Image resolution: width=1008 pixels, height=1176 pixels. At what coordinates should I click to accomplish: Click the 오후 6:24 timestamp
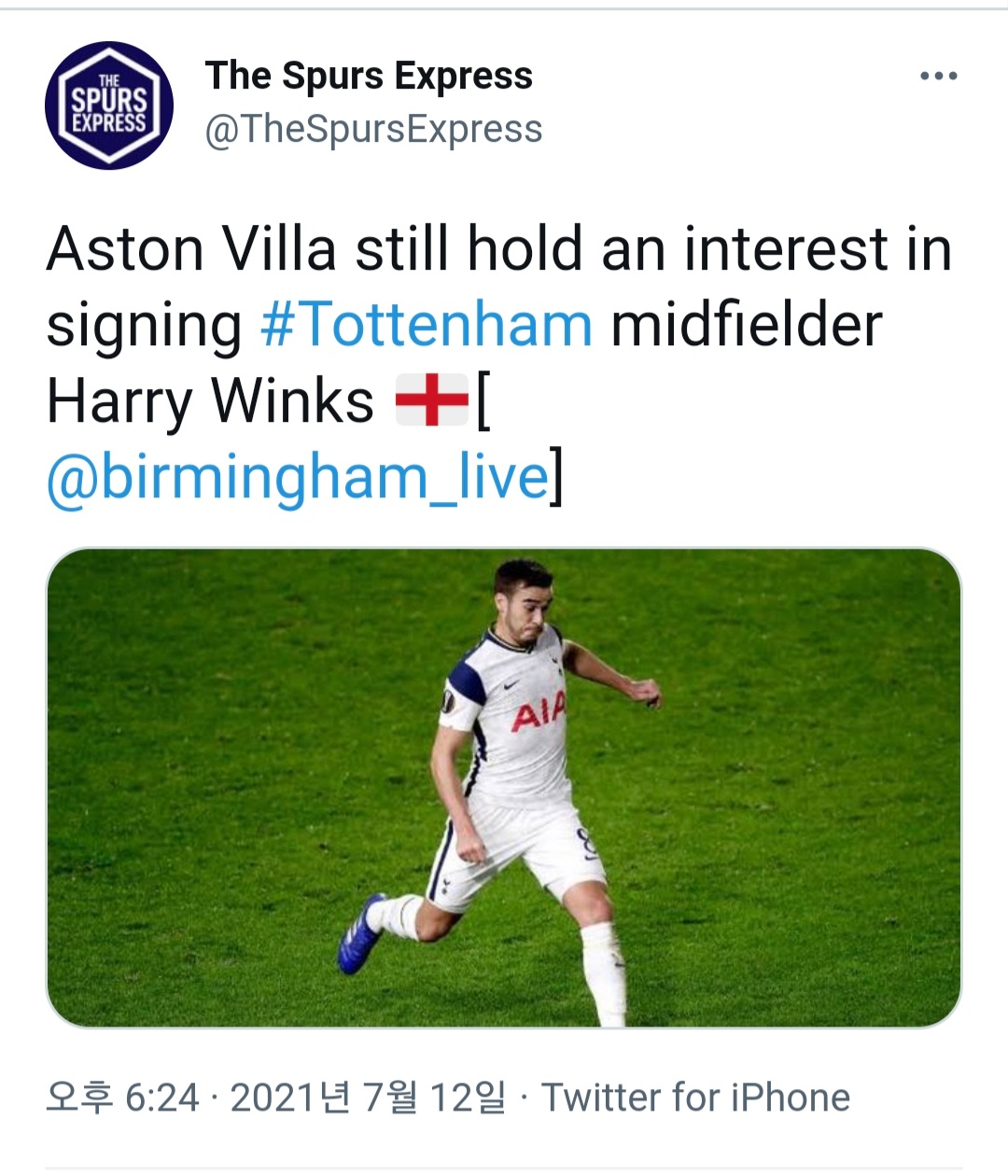[122, 1098]
